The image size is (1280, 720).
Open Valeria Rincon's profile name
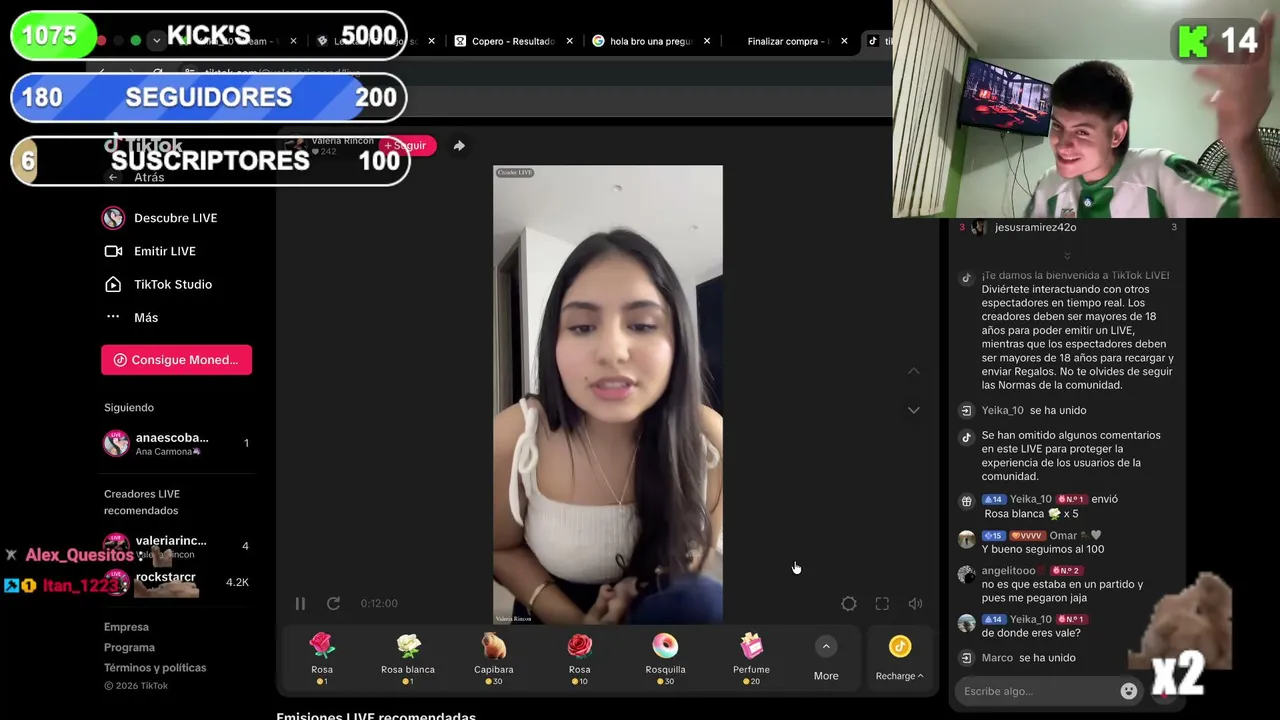[342, 141]
